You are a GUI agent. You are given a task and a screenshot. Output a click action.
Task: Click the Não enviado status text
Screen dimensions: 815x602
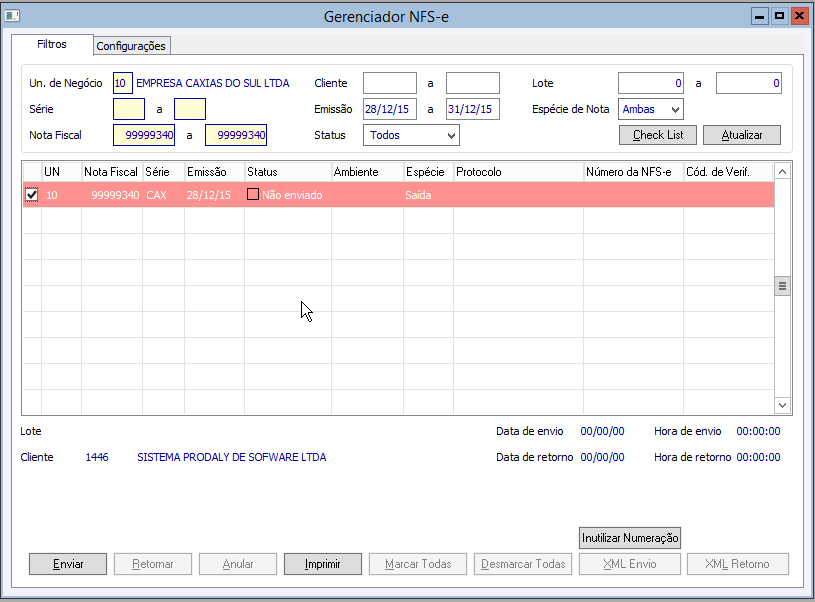pos(292,195)
